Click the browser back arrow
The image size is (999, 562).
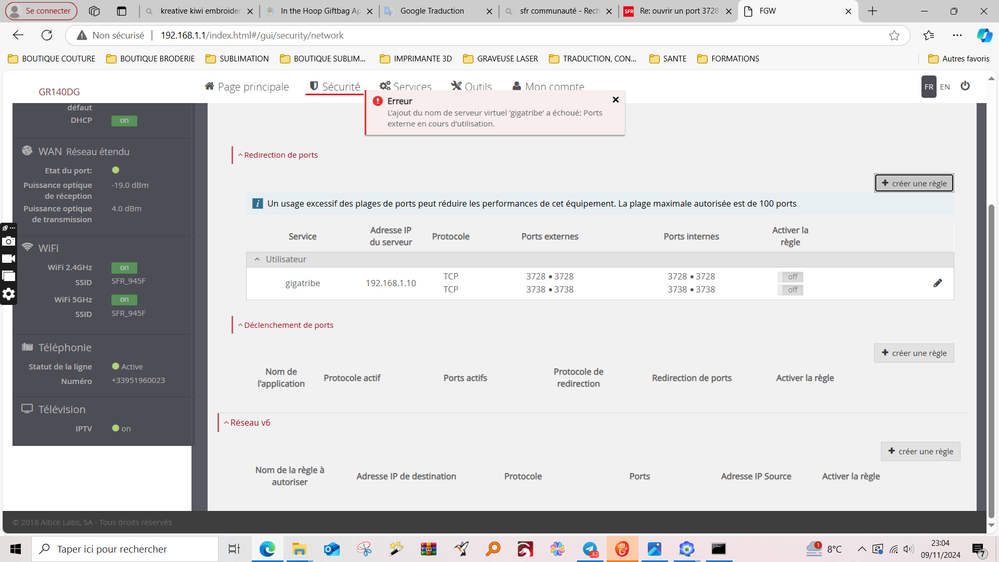click(18, 35)
